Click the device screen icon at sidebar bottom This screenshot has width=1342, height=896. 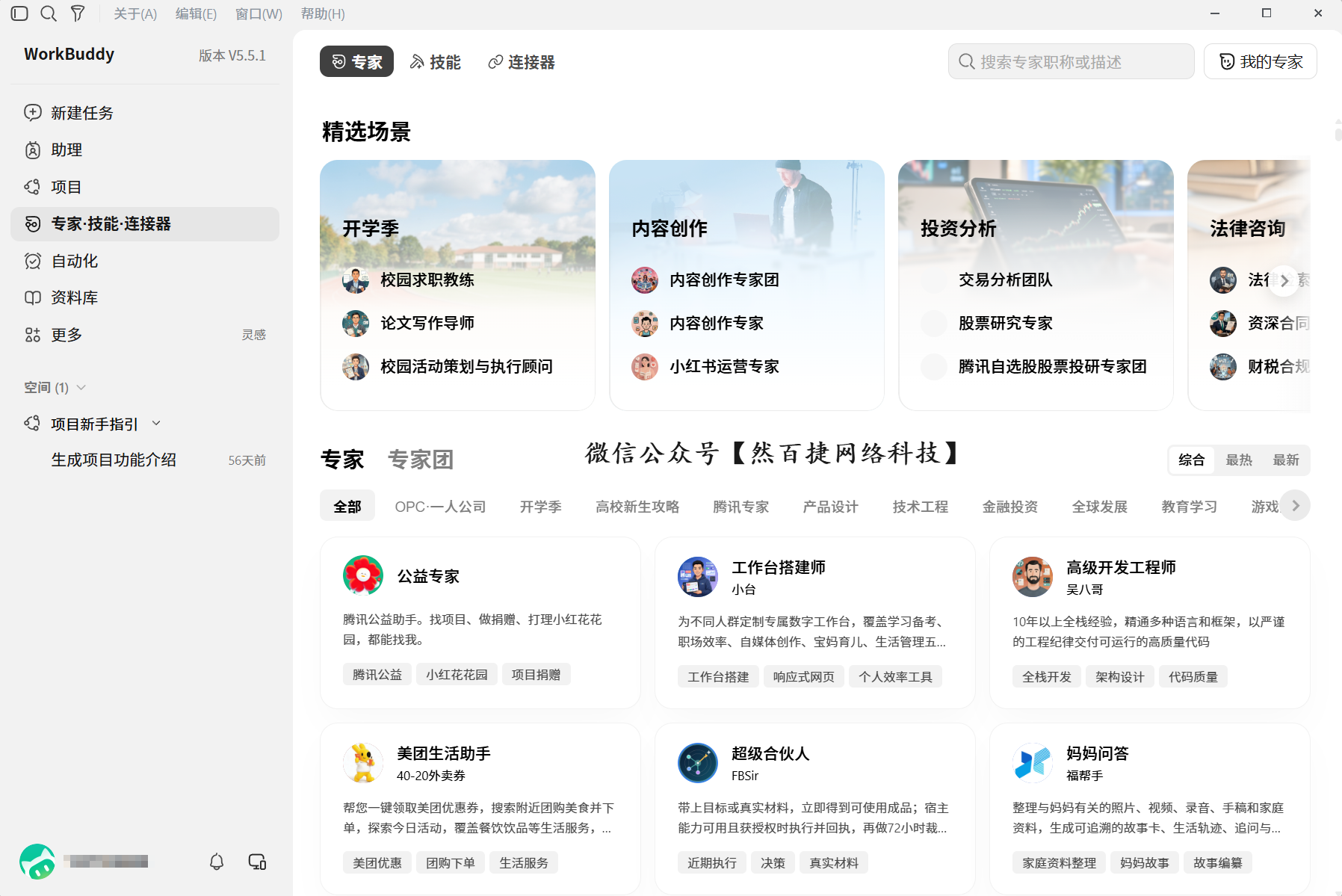click(x=257, y=862)
